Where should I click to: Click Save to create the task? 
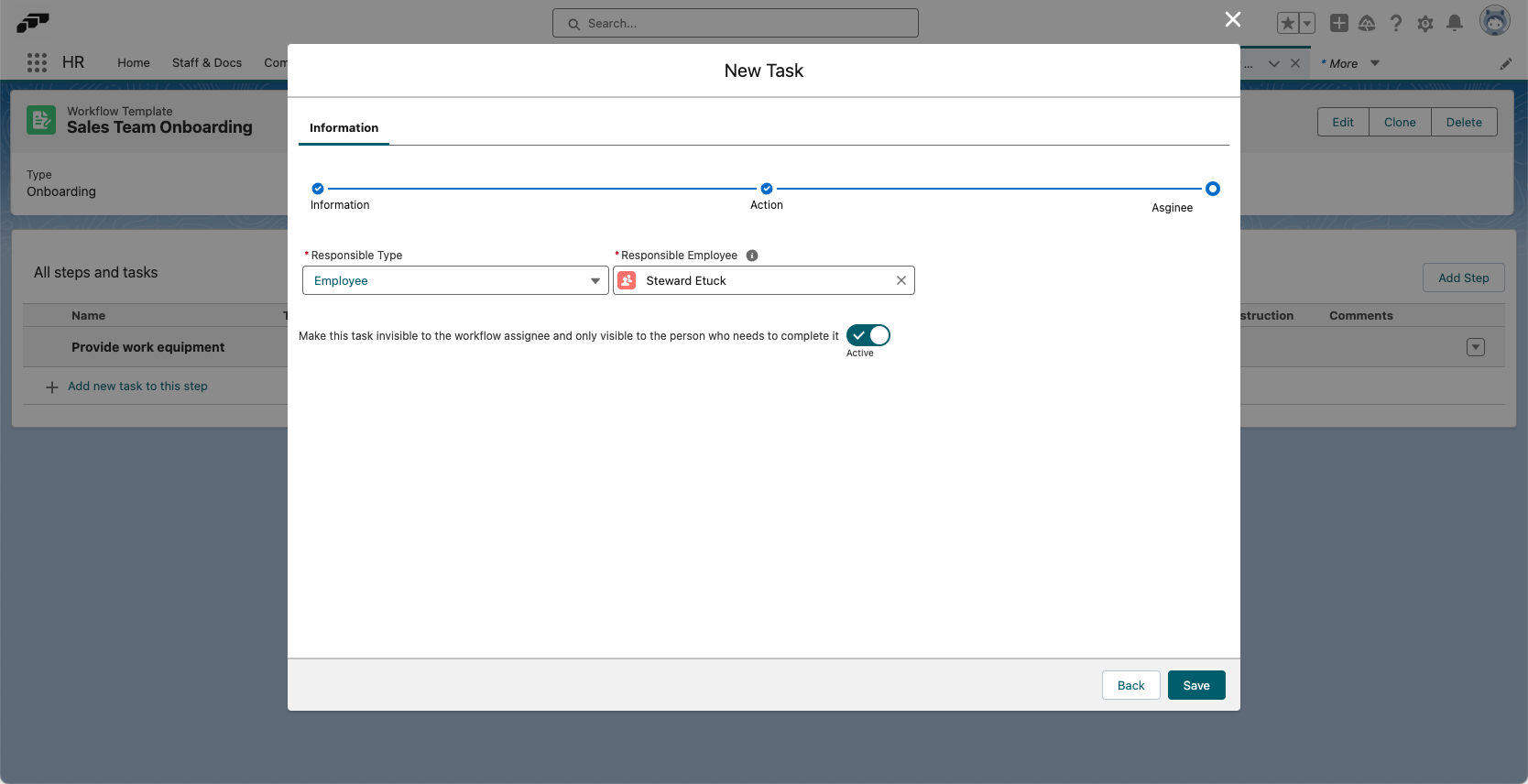click(x=1195, y=685)
